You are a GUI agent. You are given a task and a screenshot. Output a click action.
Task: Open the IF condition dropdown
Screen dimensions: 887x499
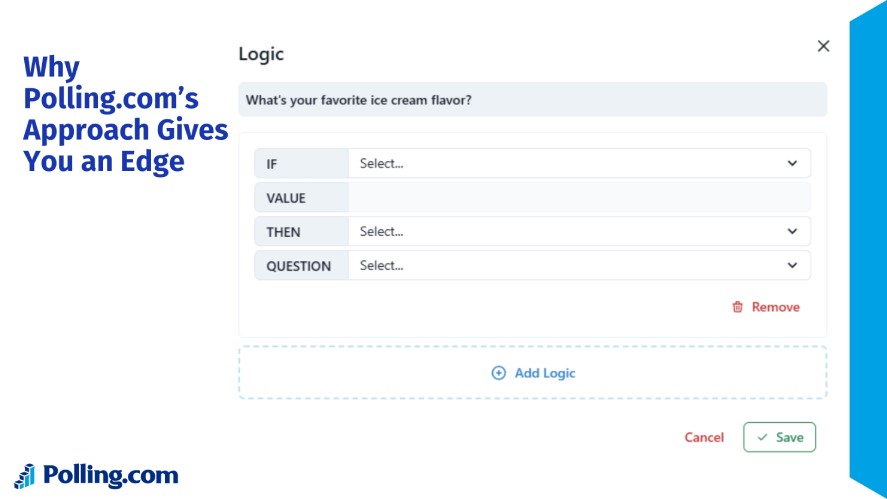[x=579, y=164]
